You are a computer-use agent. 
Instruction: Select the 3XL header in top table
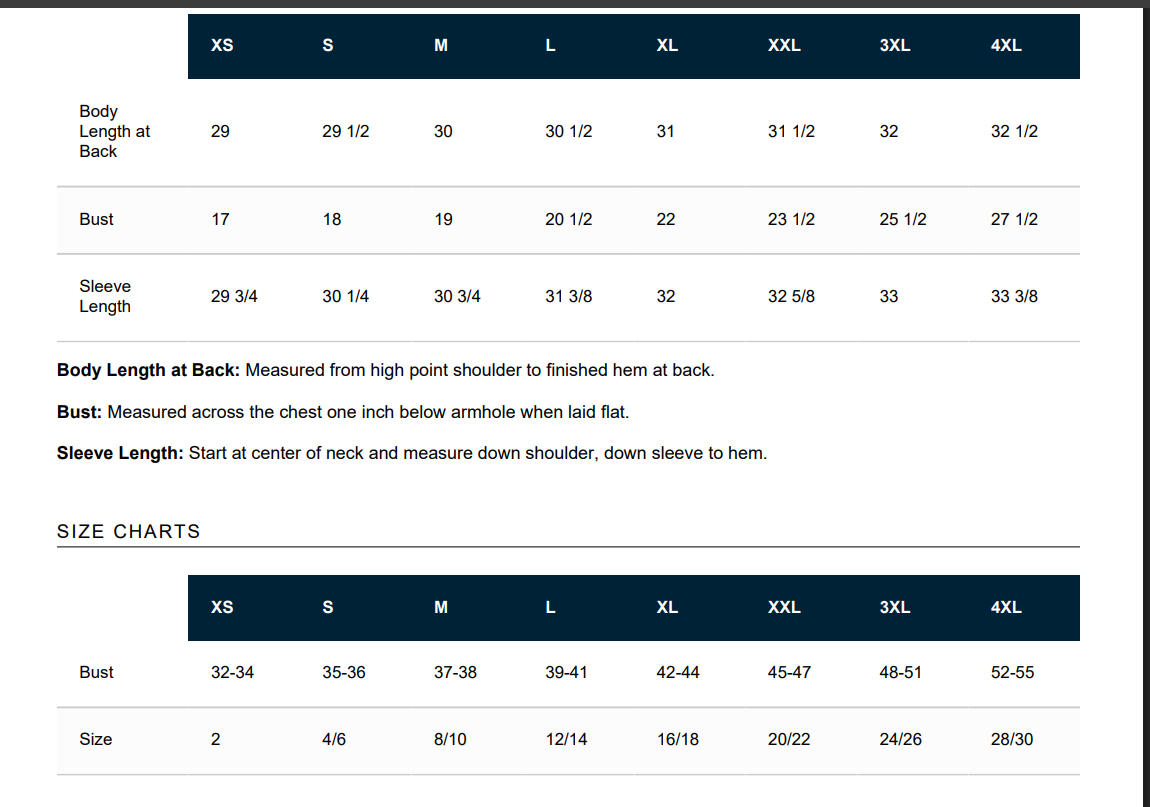tap(895, 45)
